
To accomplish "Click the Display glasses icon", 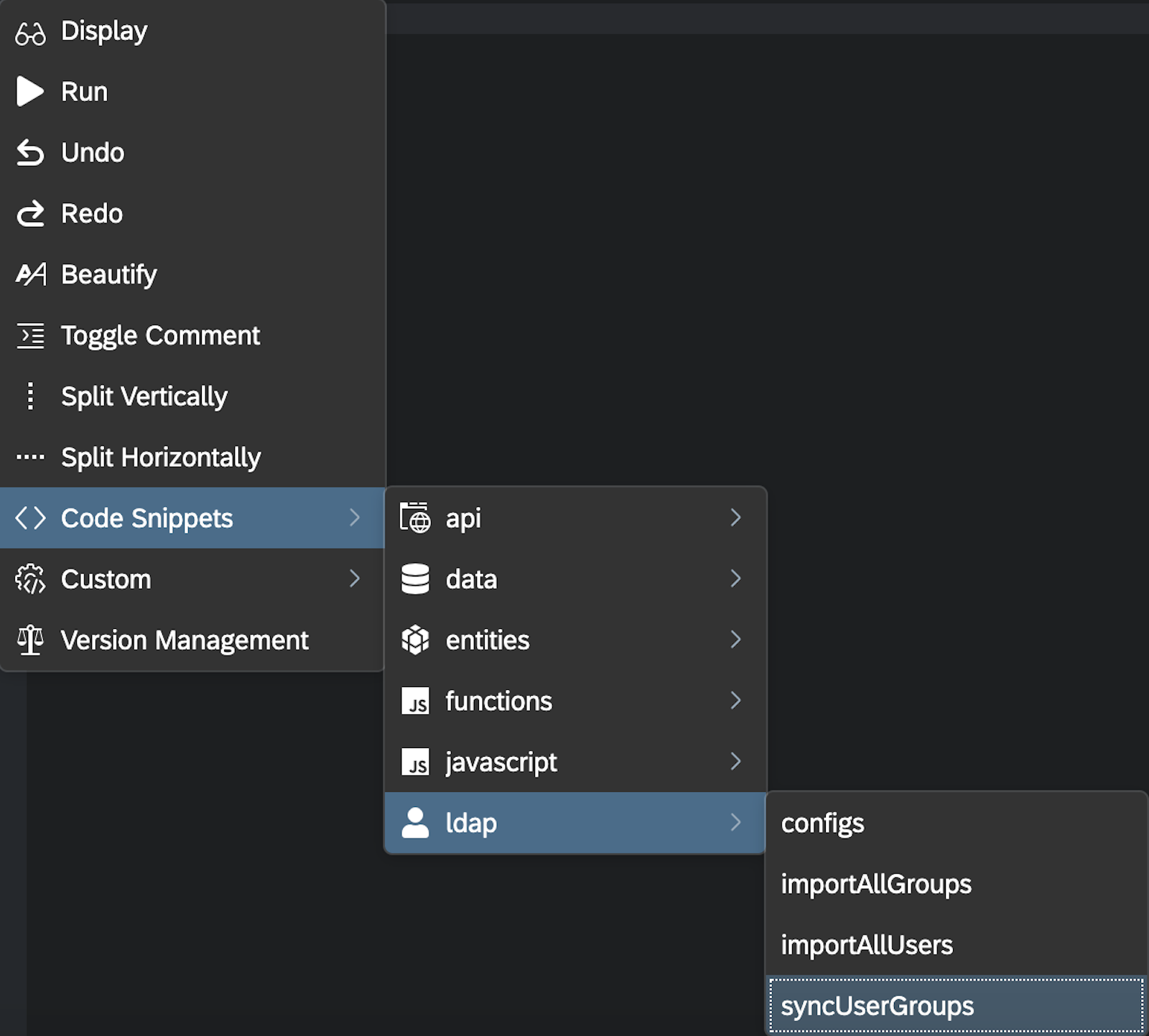I will [29, 31].
